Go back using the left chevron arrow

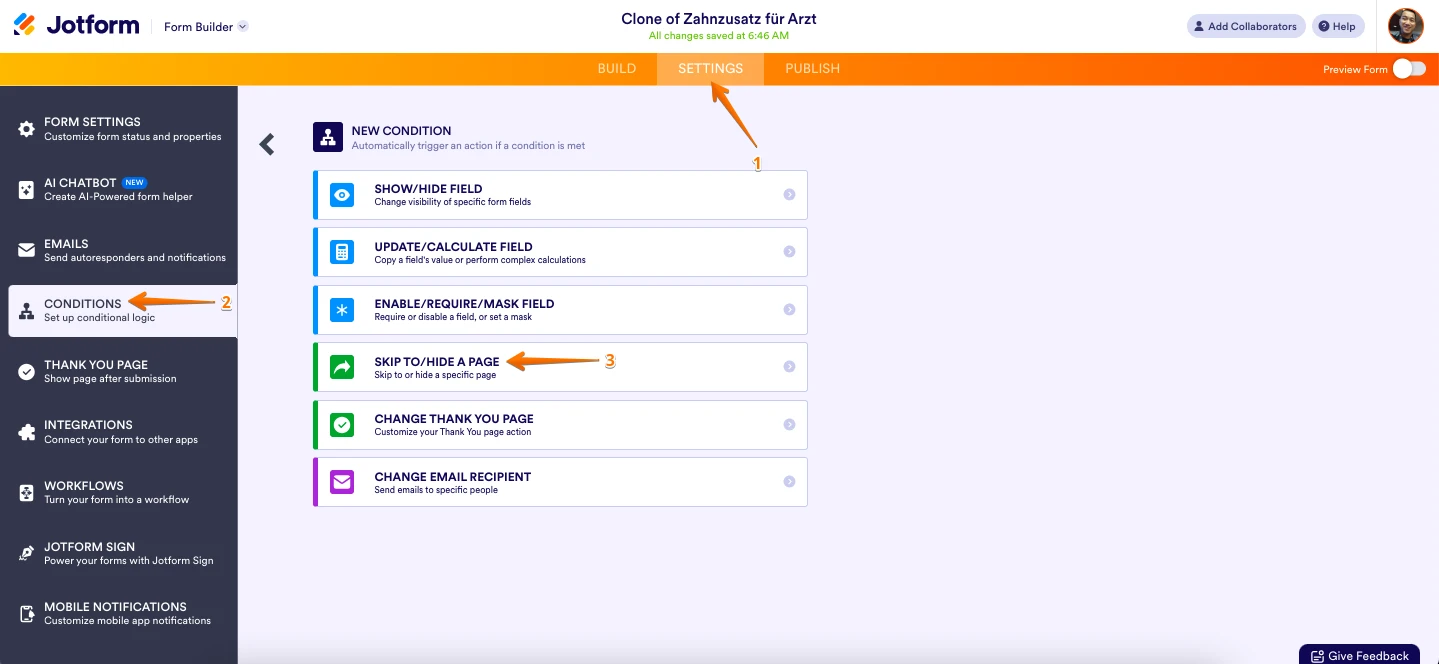[267, 145]
